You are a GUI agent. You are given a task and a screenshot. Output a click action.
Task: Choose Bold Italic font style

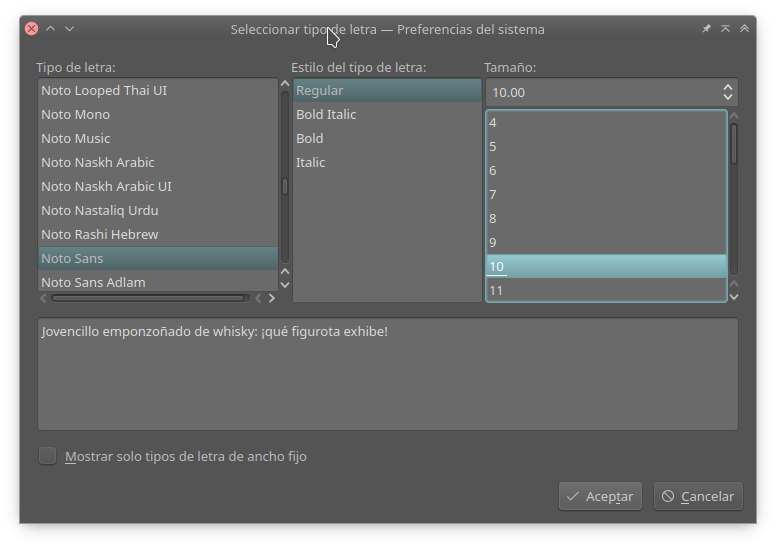[387, 114]
